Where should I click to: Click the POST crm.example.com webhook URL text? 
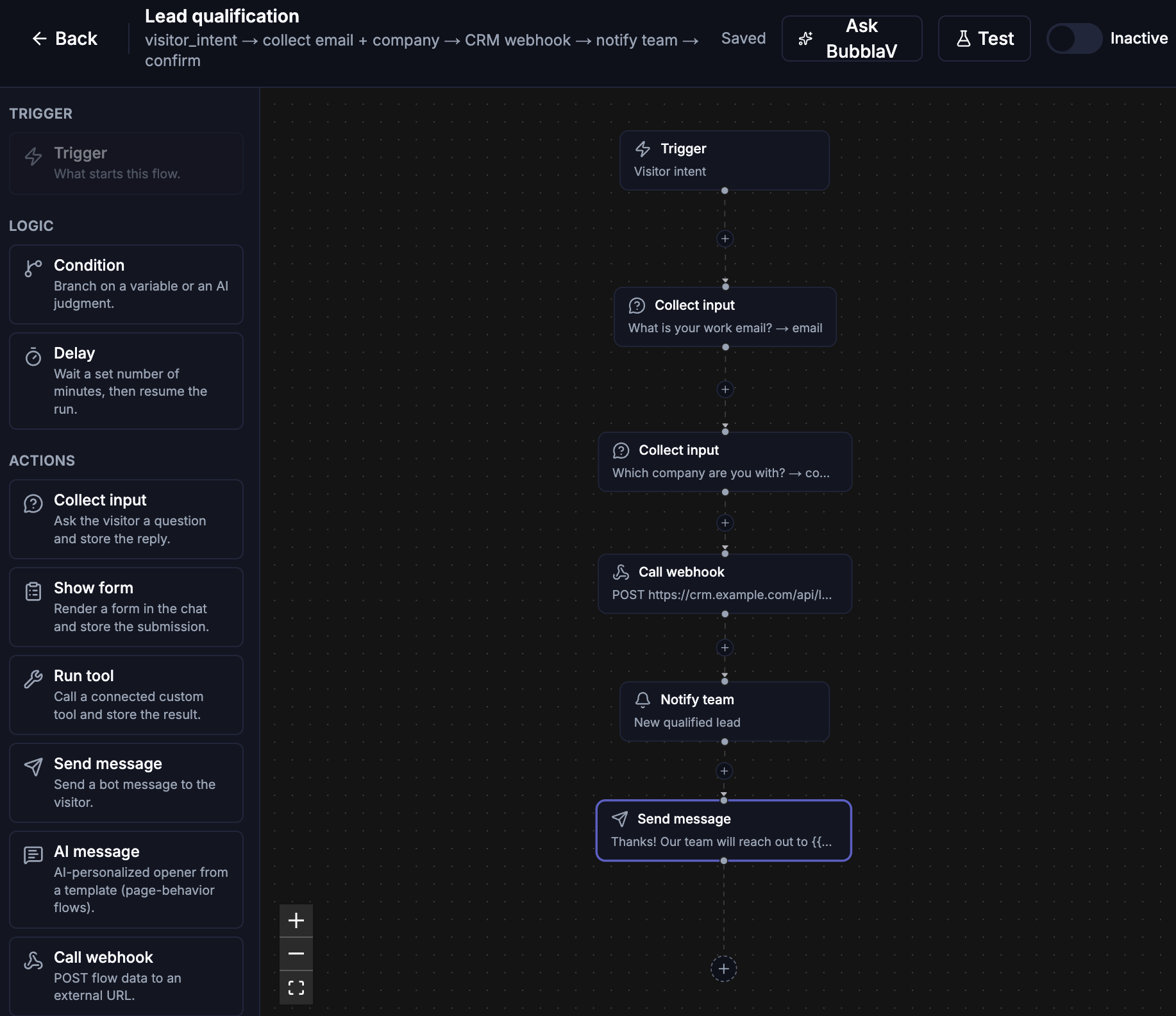point(722,595)
